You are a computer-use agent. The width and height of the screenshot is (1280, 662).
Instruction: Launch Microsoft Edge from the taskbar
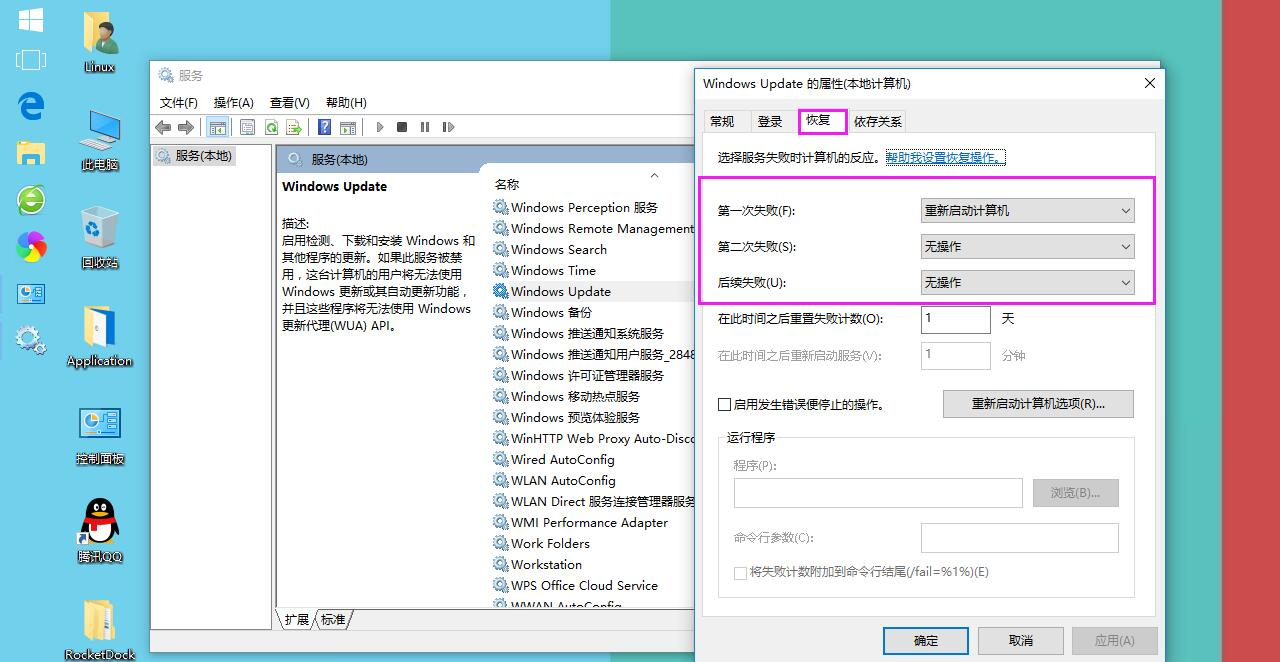[31, 106]
